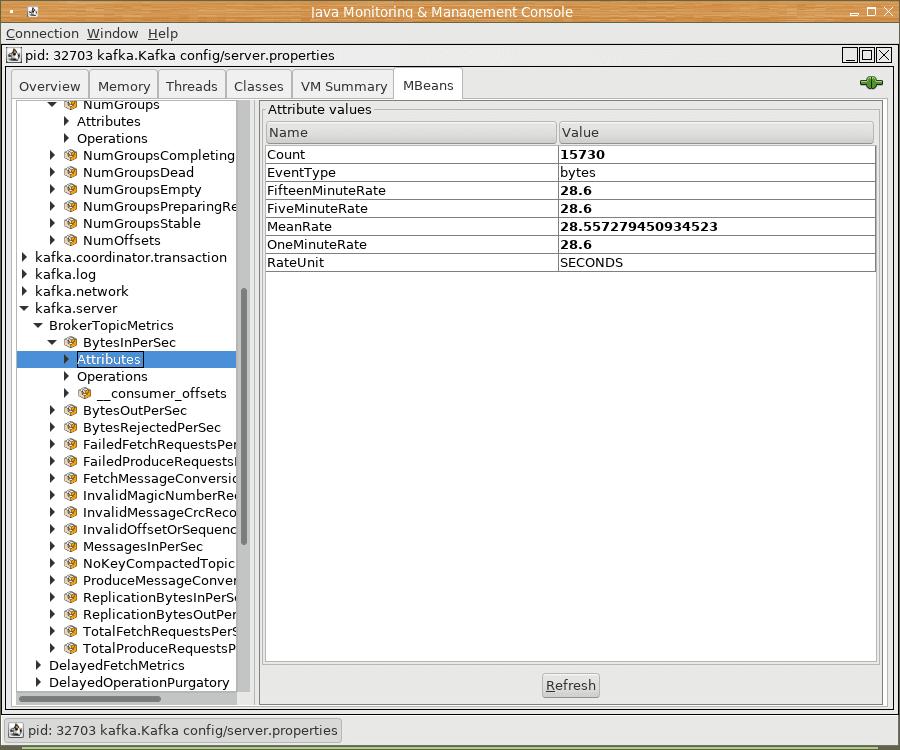Select the Count value 15730

(717, 154)
